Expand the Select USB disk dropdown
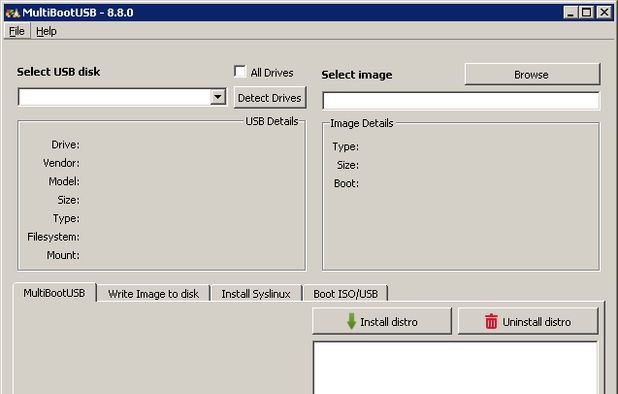The image size is (618, 394). [x=218, y=97]
